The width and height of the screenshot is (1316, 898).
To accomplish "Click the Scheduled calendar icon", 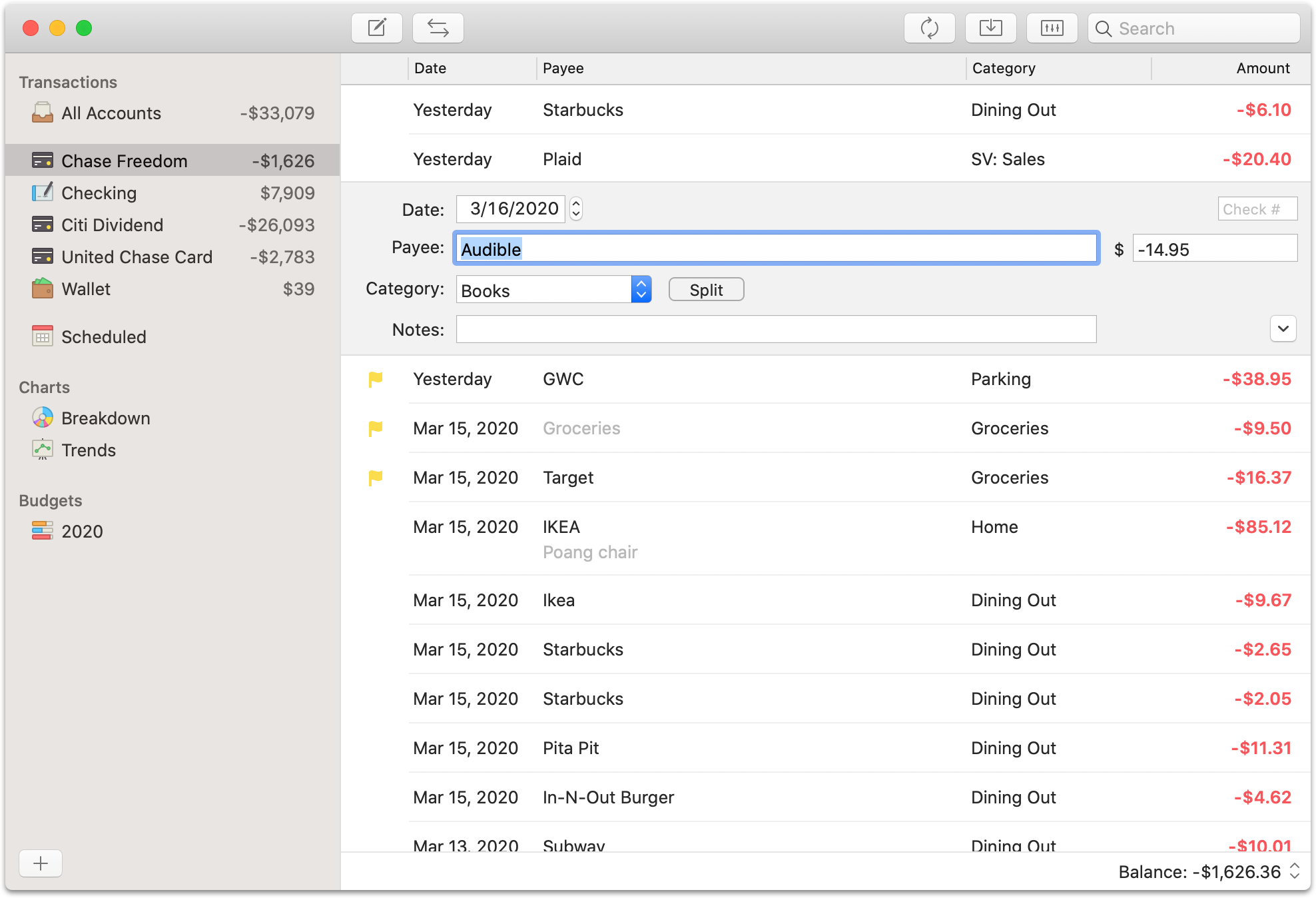I will 43,336.
